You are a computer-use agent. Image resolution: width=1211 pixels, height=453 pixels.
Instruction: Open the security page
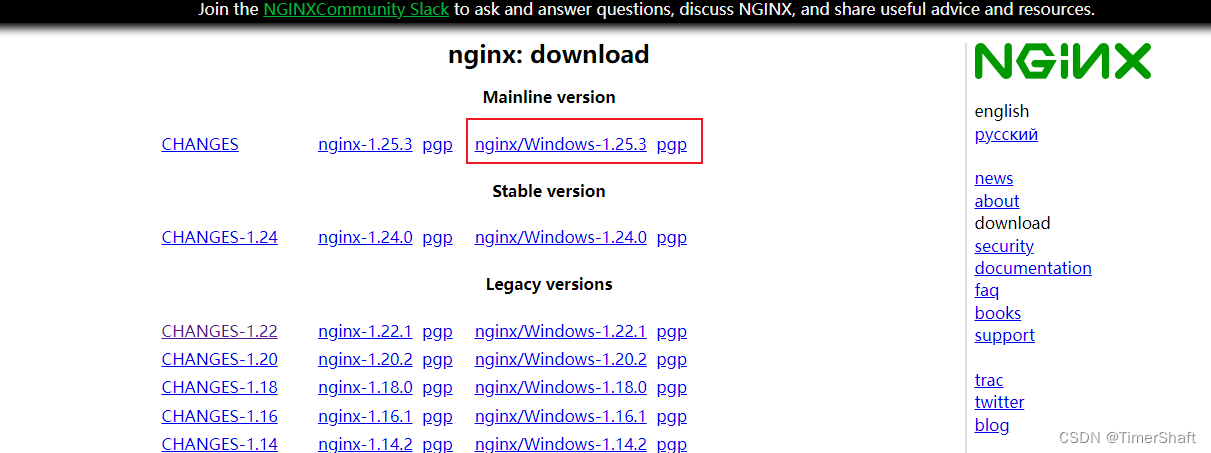[1004, 246]
